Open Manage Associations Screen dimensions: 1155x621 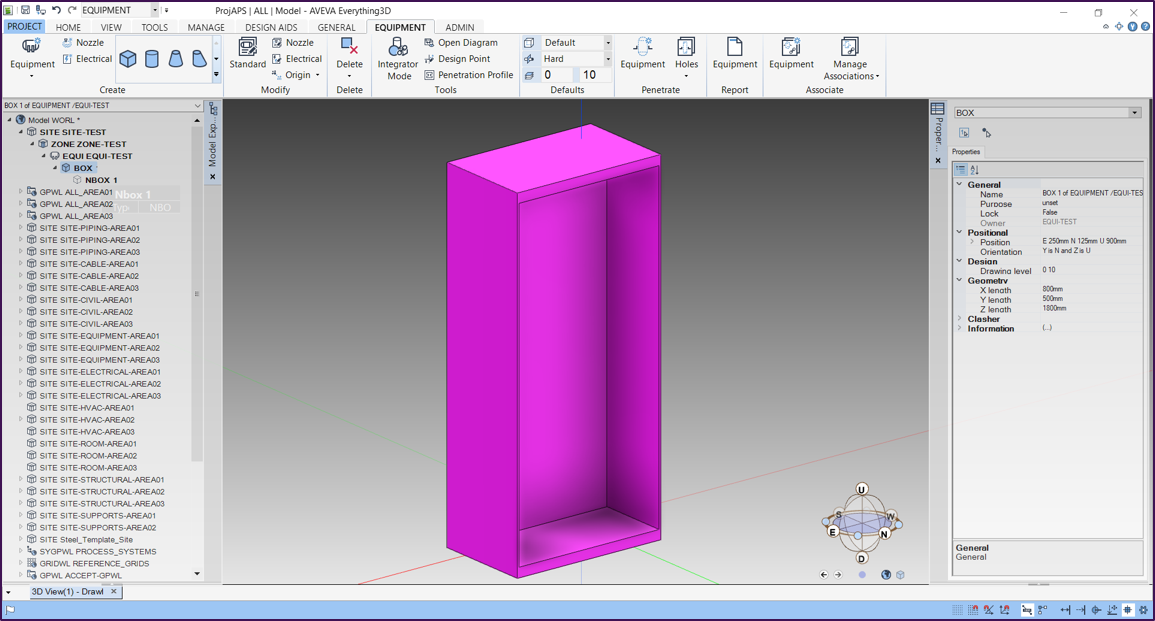850,59
